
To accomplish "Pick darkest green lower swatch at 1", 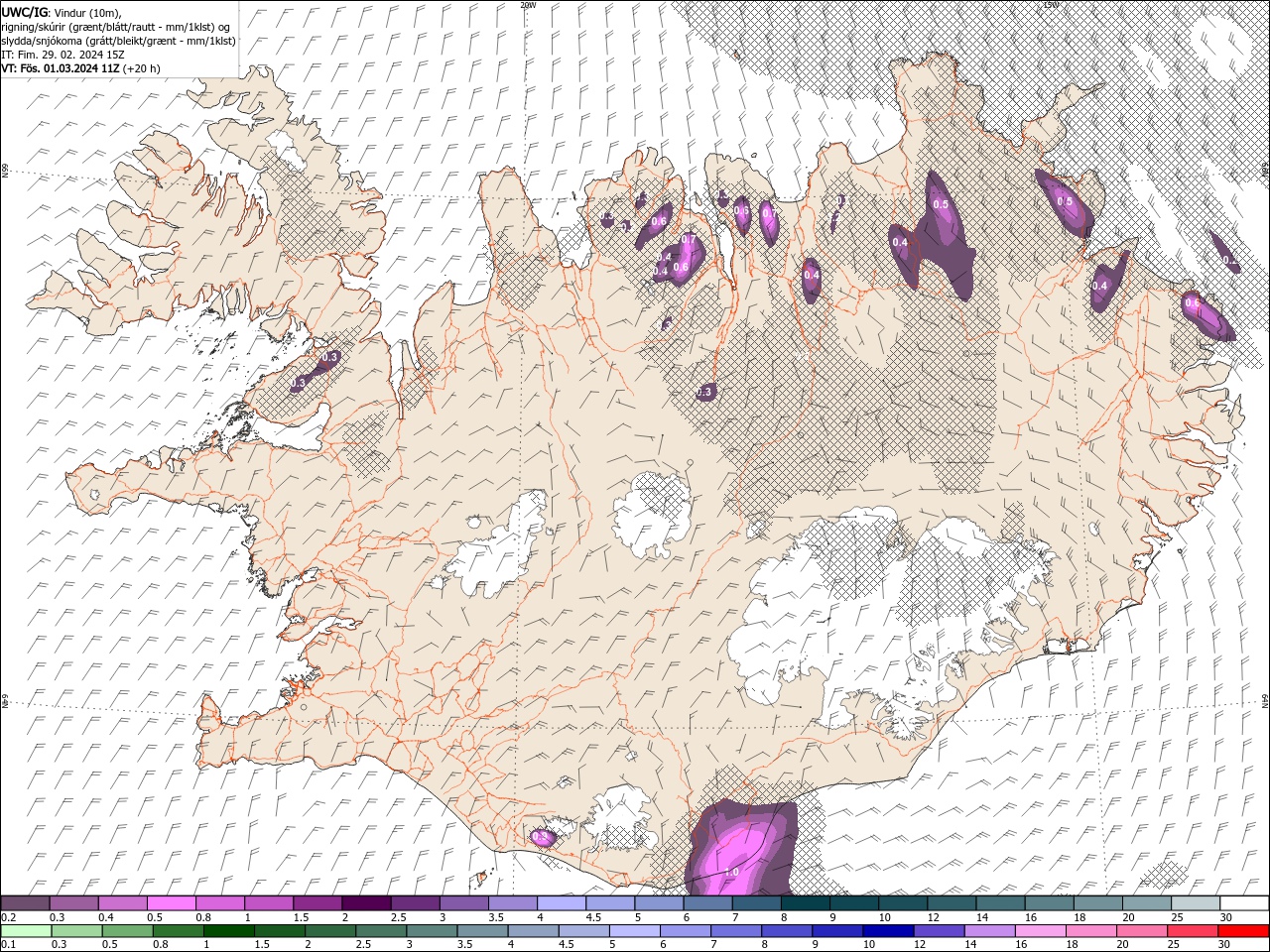I will point(228,931).
